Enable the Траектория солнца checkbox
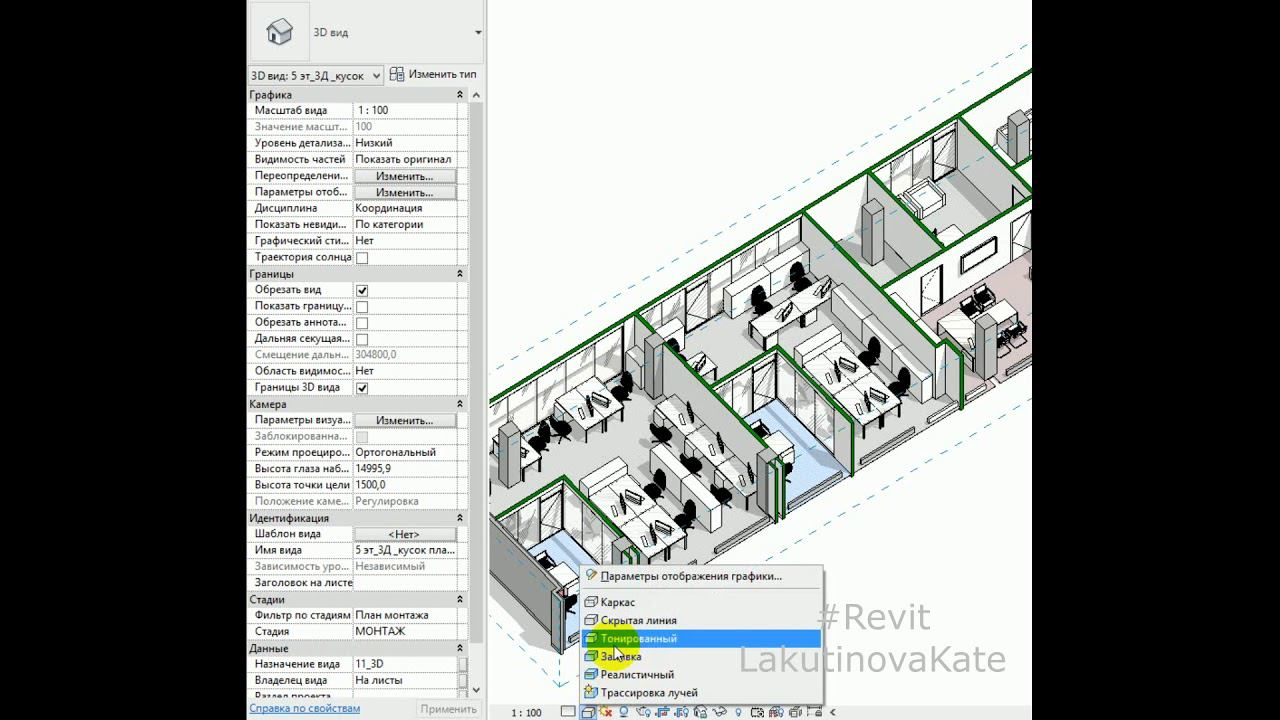The height and width of the screenshot is (720, 1280). tap(362, 258)
